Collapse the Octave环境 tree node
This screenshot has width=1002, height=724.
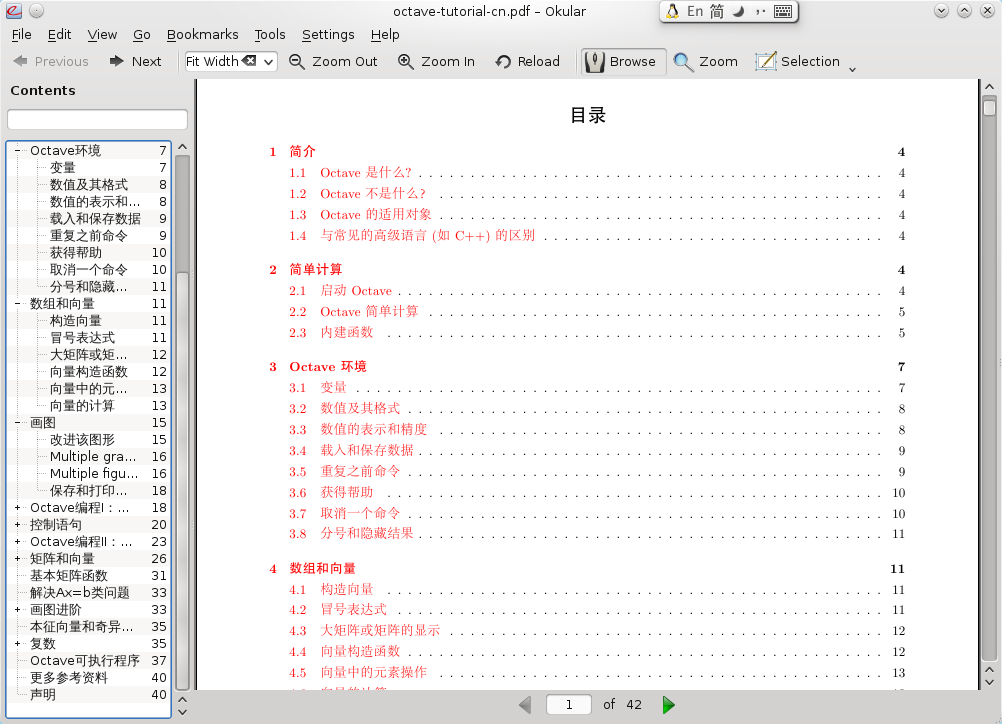tap(17, 150)
